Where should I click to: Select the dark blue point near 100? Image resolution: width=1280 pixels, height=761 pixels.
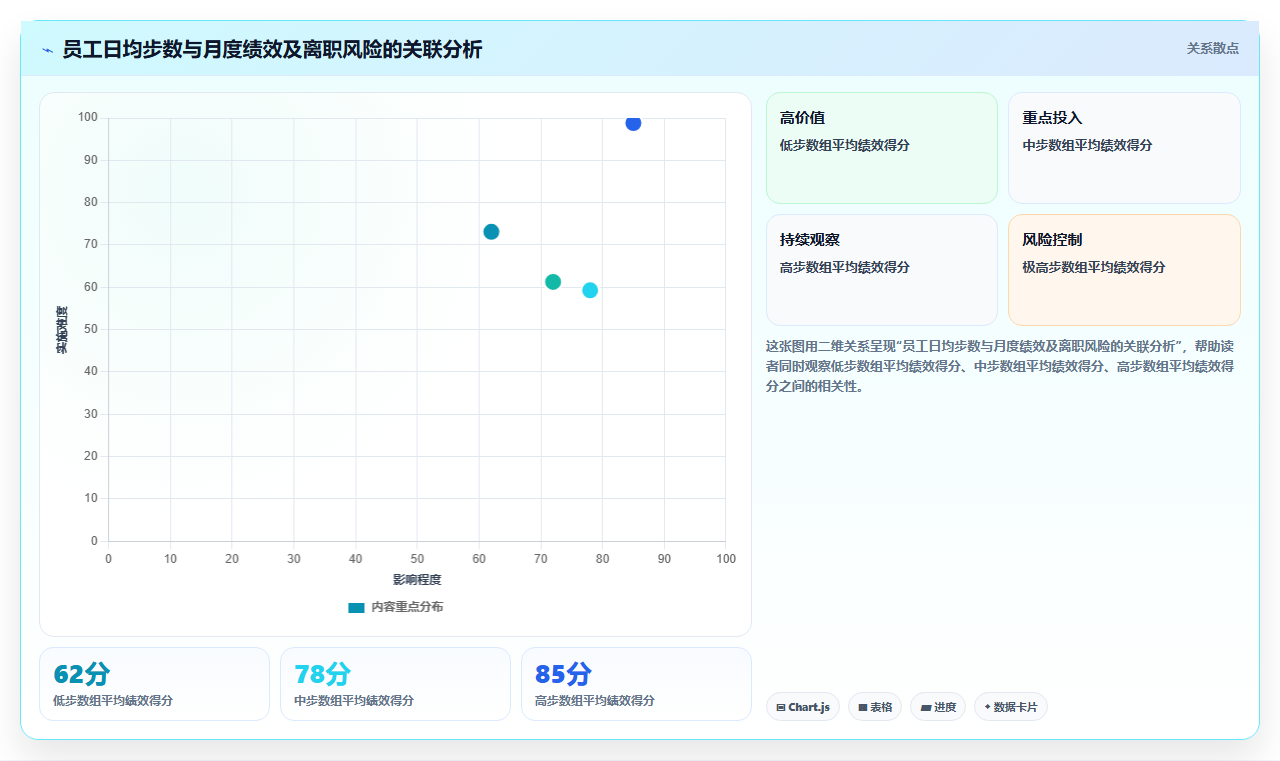click(x=633, y=123)
